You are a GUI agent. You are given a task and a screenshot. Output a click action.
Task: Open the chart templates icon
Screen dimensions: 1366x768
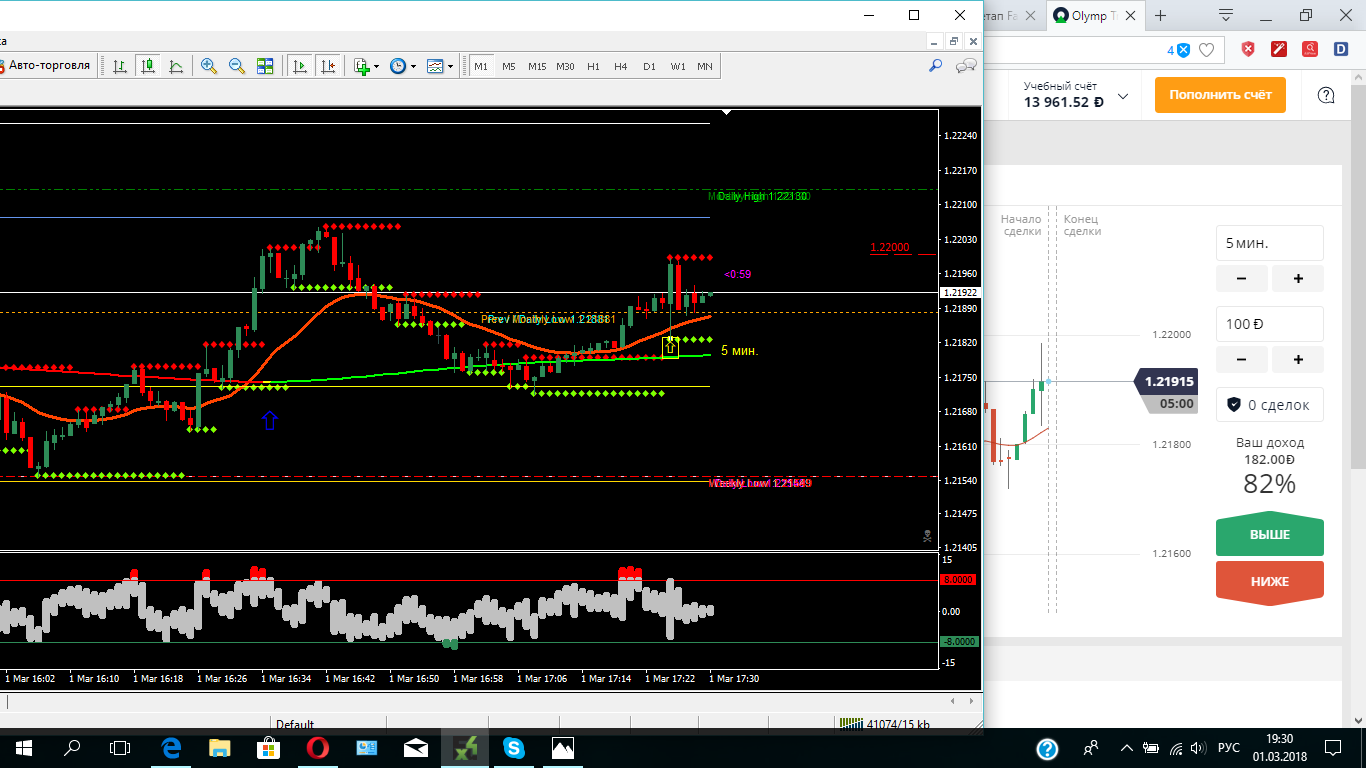point(435,66)
